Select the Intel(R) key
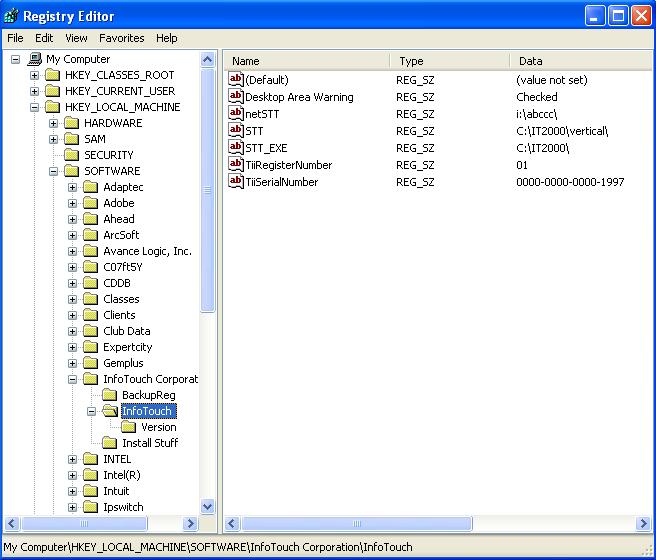 click(122, 476)
